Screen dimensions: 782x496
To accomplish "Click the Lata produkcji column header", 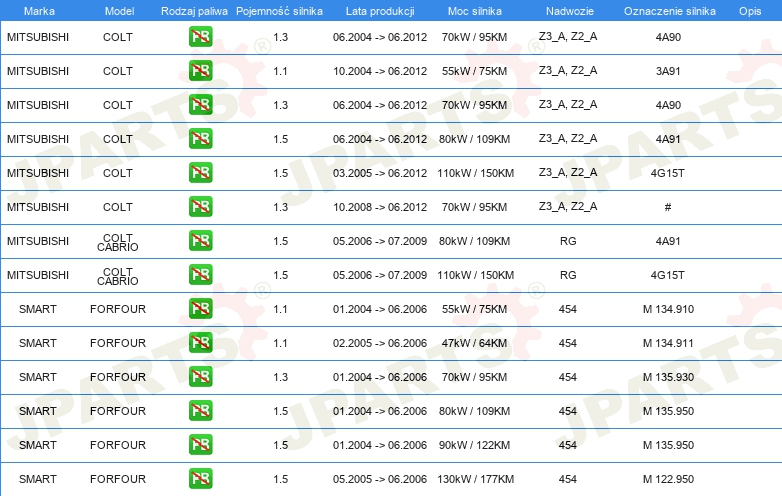I will [x=380, y=11].
